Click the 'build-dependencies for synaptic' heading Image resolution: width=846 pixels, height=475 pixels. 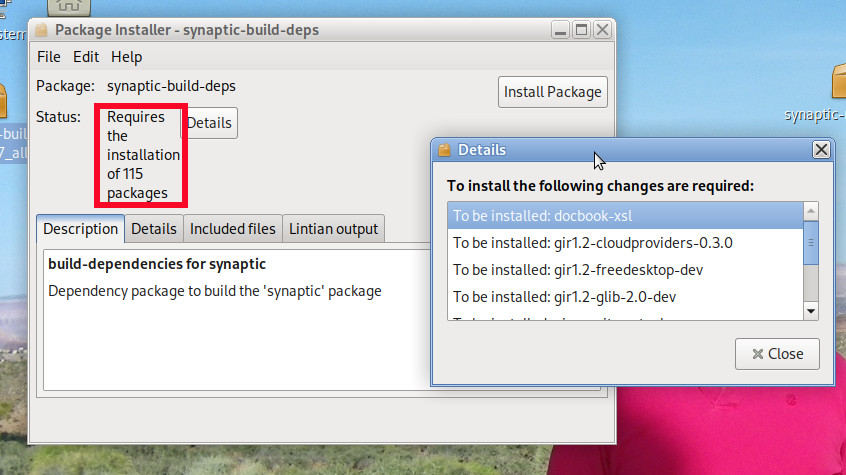click(157, 264)
